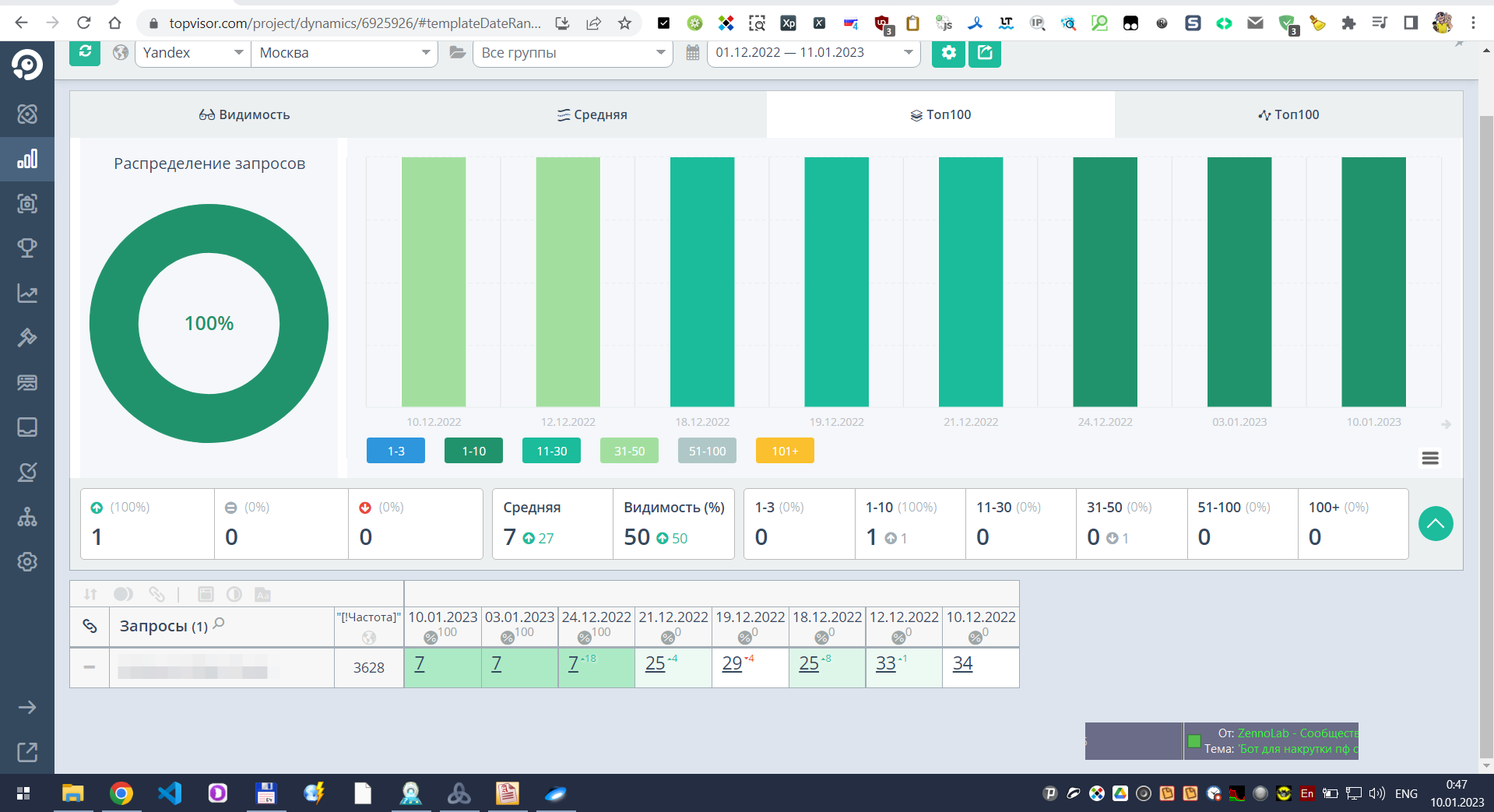Open position 33 link under 12.12.2022
This screenshot has width=1494, height=812.
[x=886, y=663]
